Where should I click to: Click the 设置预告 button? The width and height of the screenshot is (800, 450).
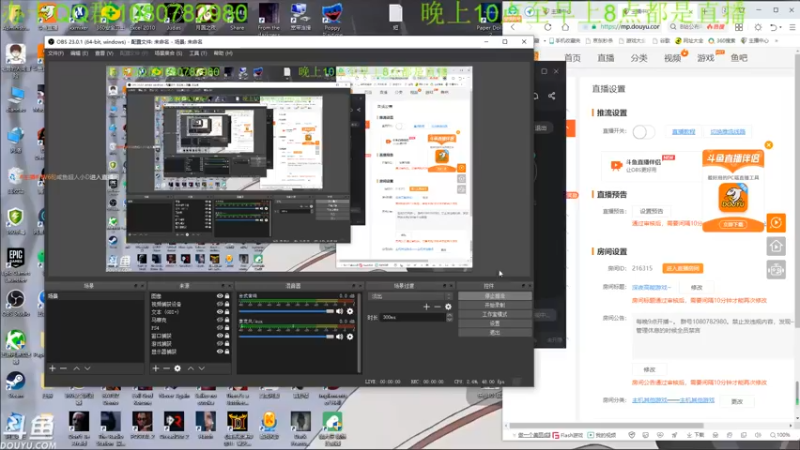click(652, 211)
